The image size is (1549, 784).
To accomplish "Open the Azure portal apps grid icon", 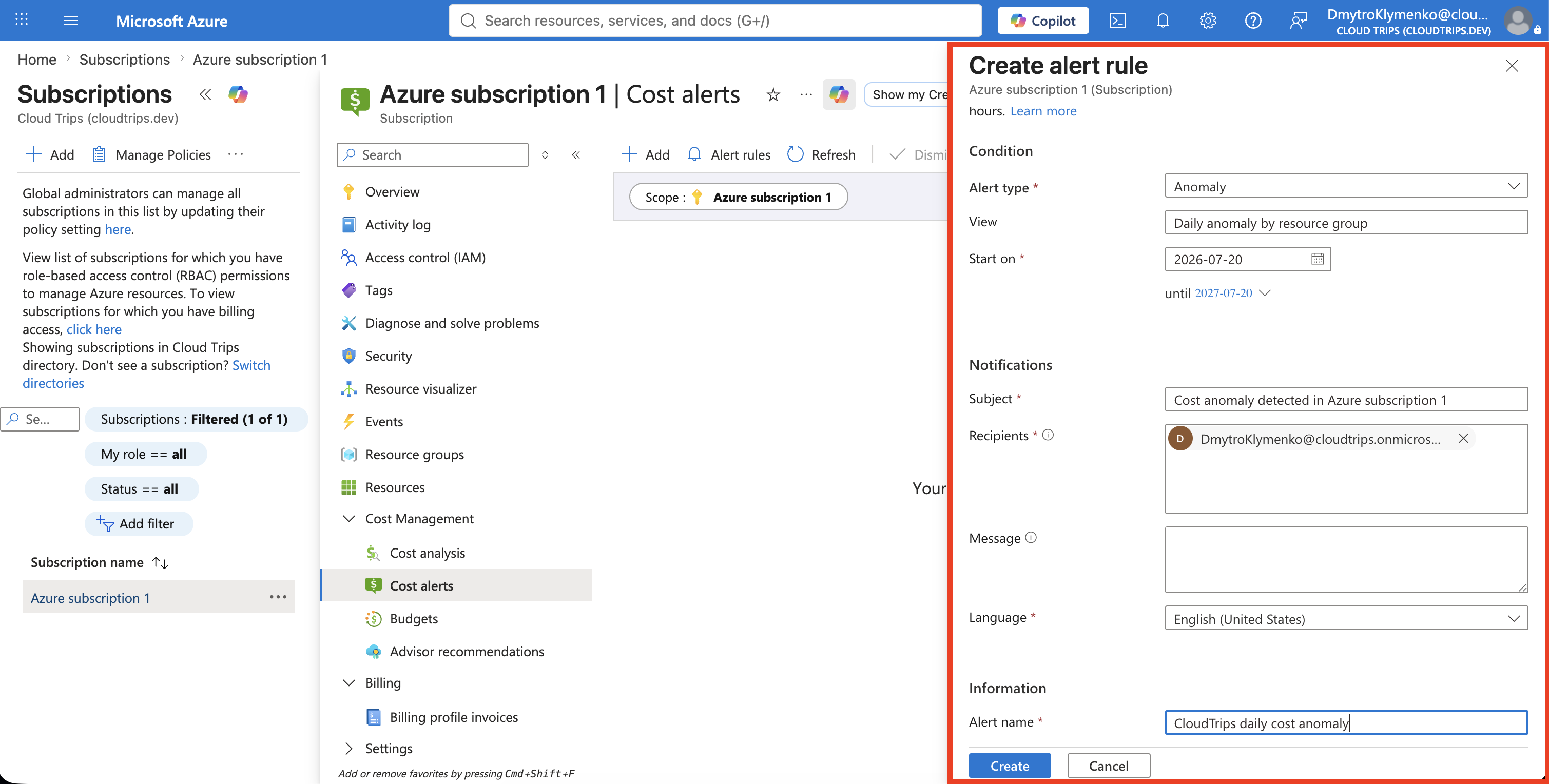I will click(22, 20).
